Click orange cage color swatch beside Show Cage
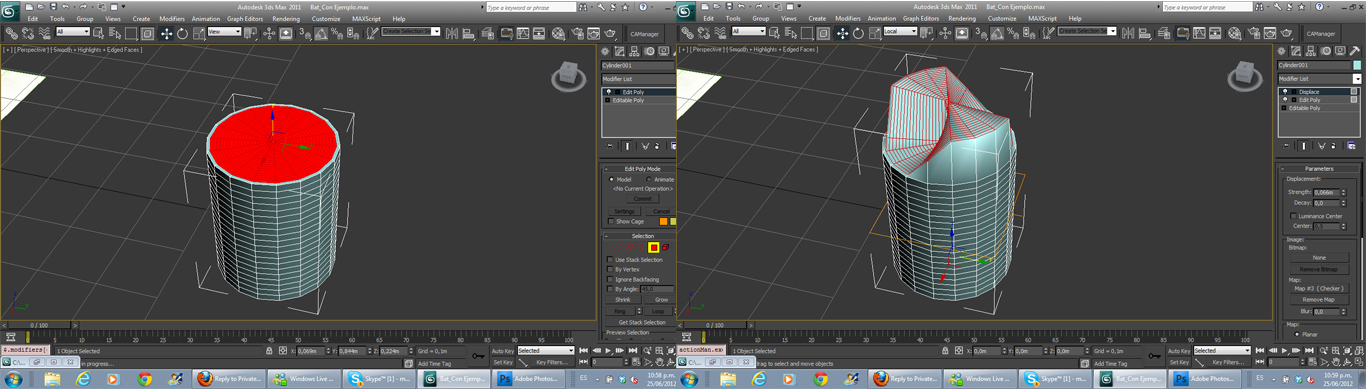 663,221
